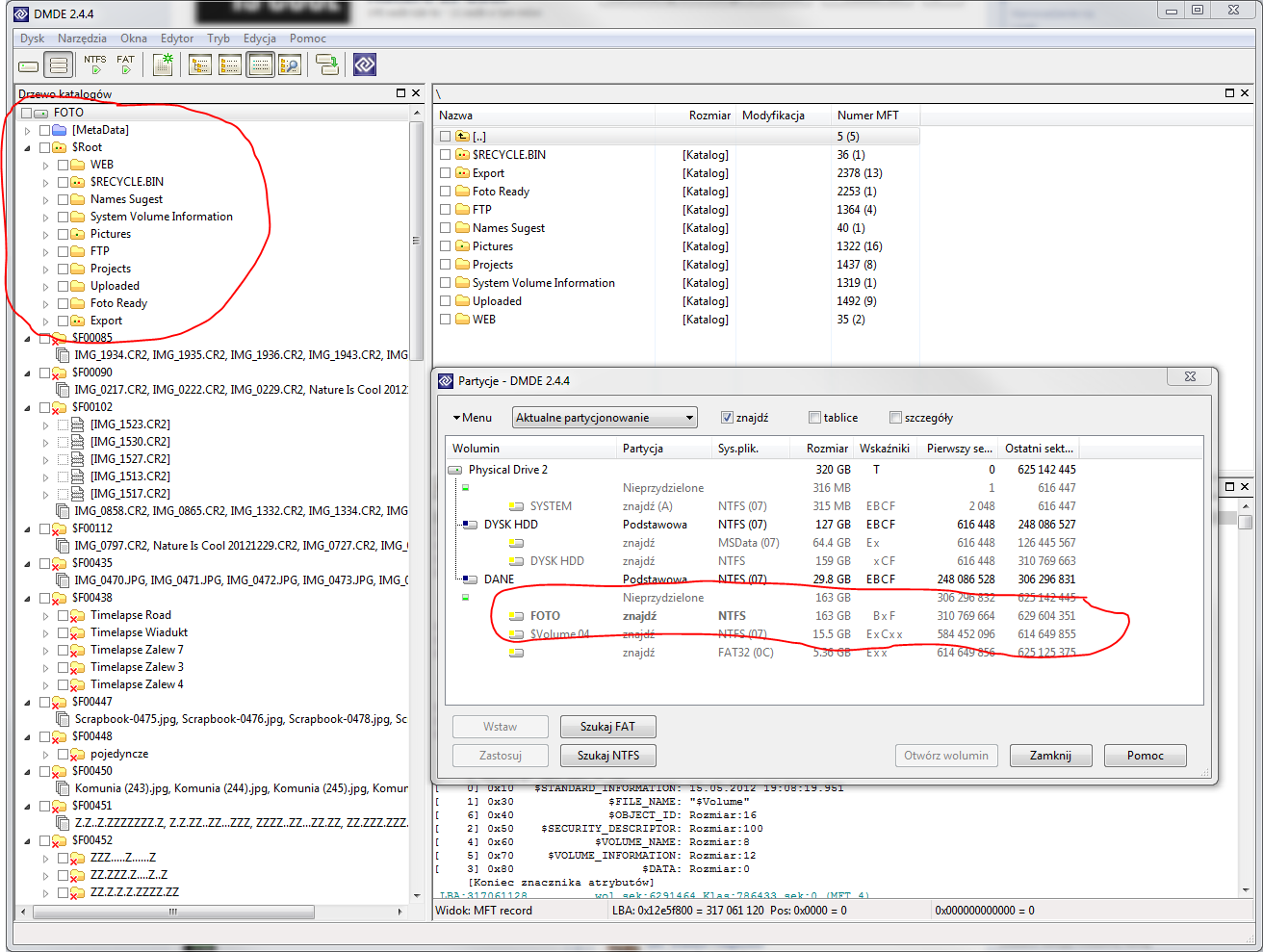Click the Szukaj FAT button
Image resolution: width=1263 pixels, height=952 pixels.
point(607,727)
